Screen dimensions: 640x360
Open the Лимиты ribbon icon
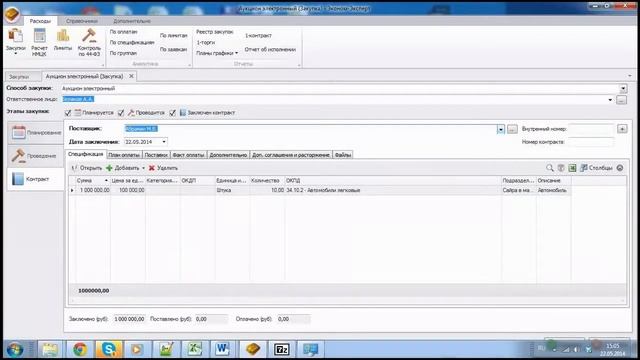point(62,40)
